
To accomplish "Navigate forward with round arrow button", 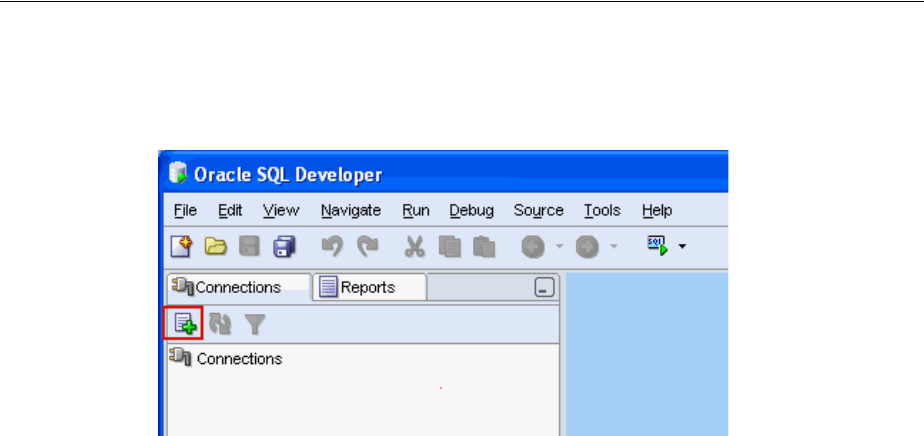I will tap(587, 247).
